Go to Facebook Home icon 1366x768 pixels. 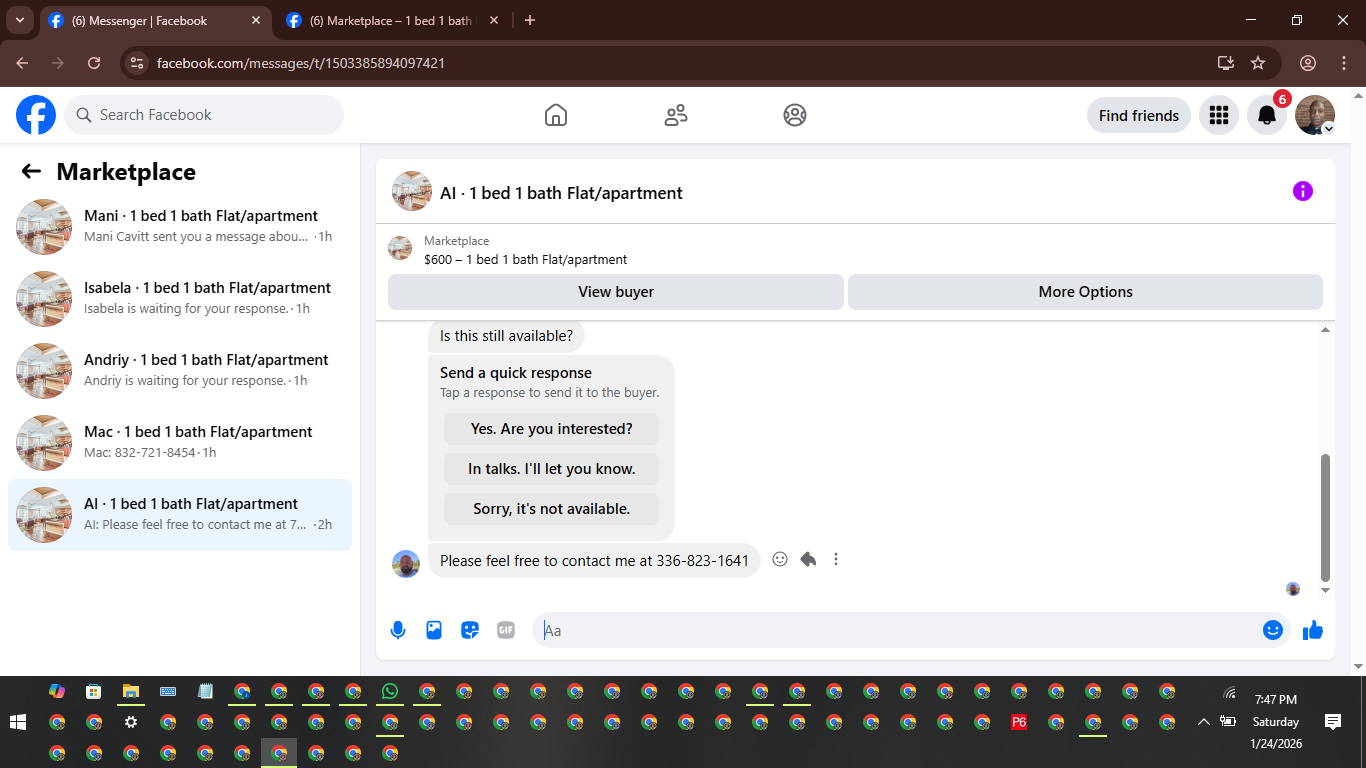tap(556, 115)
